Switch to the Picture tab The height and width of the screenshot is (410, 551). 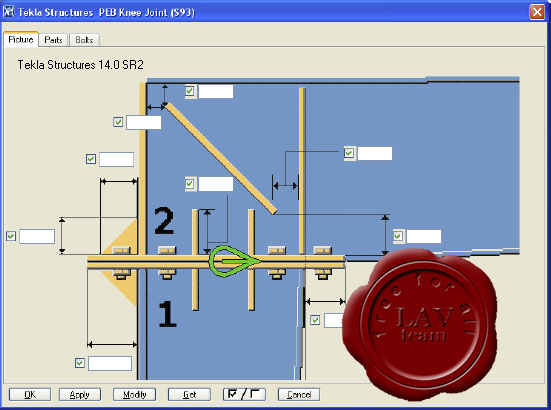point(21,39)
